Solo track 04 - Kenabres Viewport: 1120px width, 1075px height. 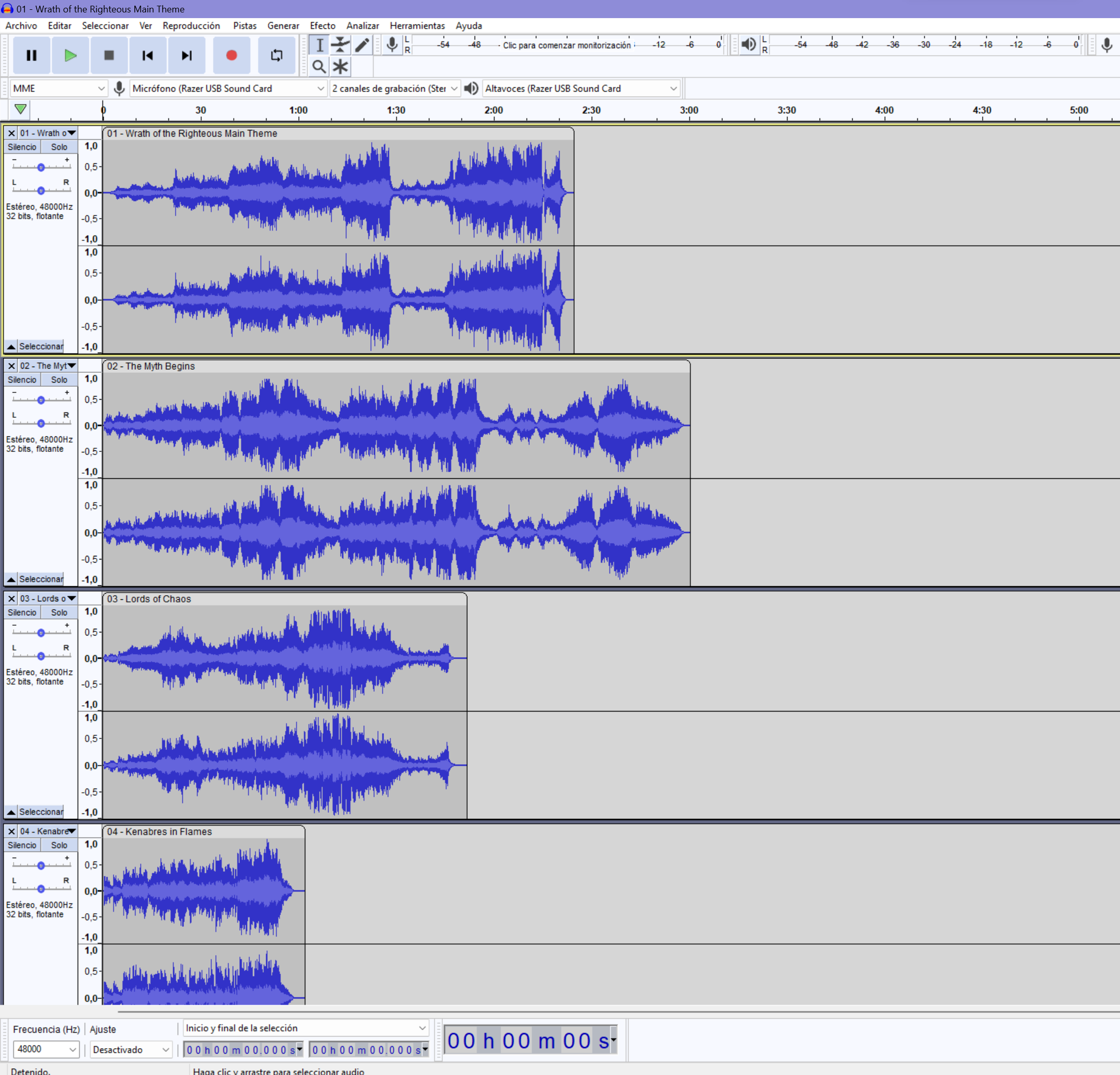pyautogui.click(x=59, y=845)
